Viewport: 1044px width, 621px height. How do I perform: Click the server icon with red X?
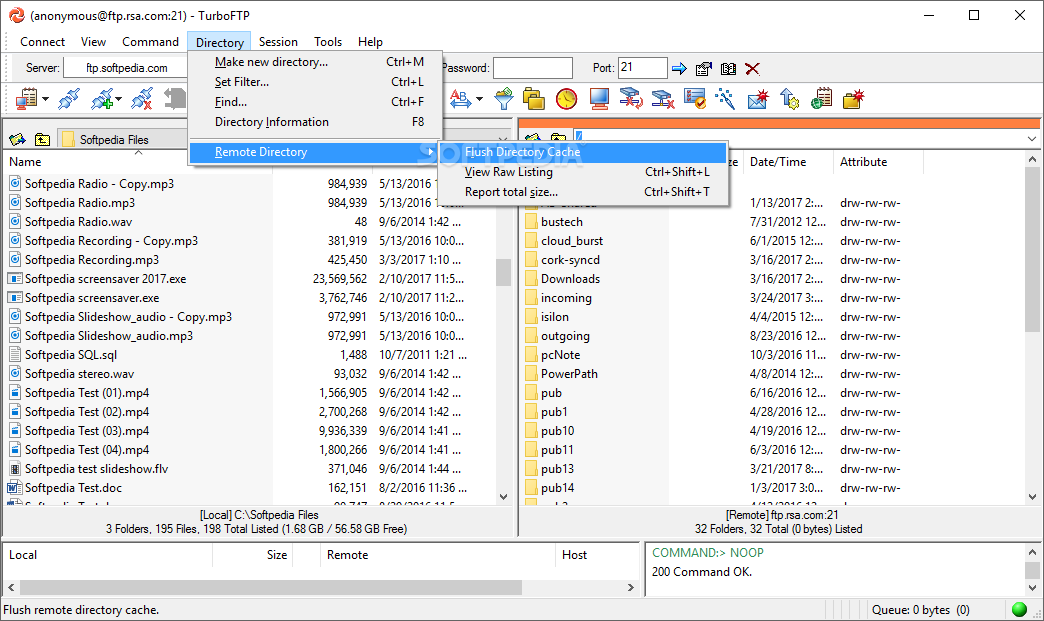click(x=662, y=99)
